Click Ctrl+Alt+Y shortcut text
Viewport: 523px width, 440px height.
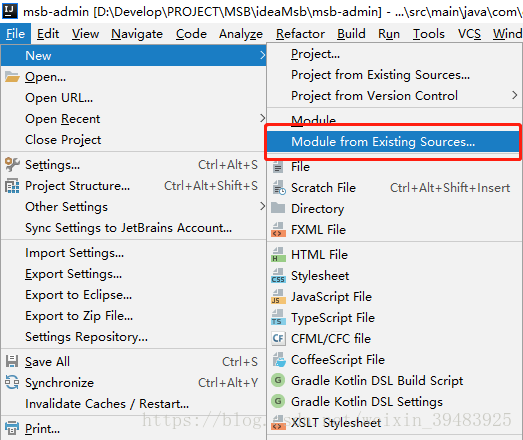(x=228, y=383)
